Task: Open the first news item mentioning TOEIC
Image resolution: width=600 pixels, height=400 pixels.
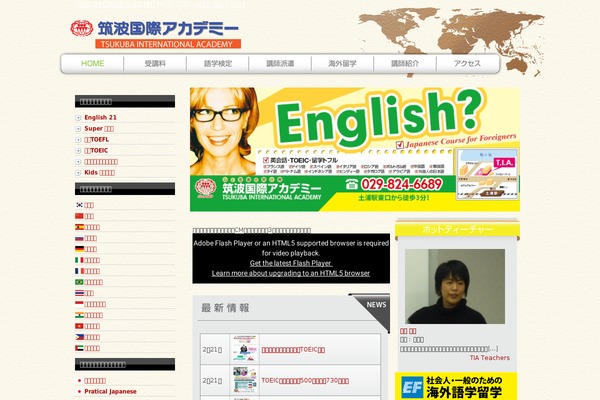Action: tap(293, 350)
